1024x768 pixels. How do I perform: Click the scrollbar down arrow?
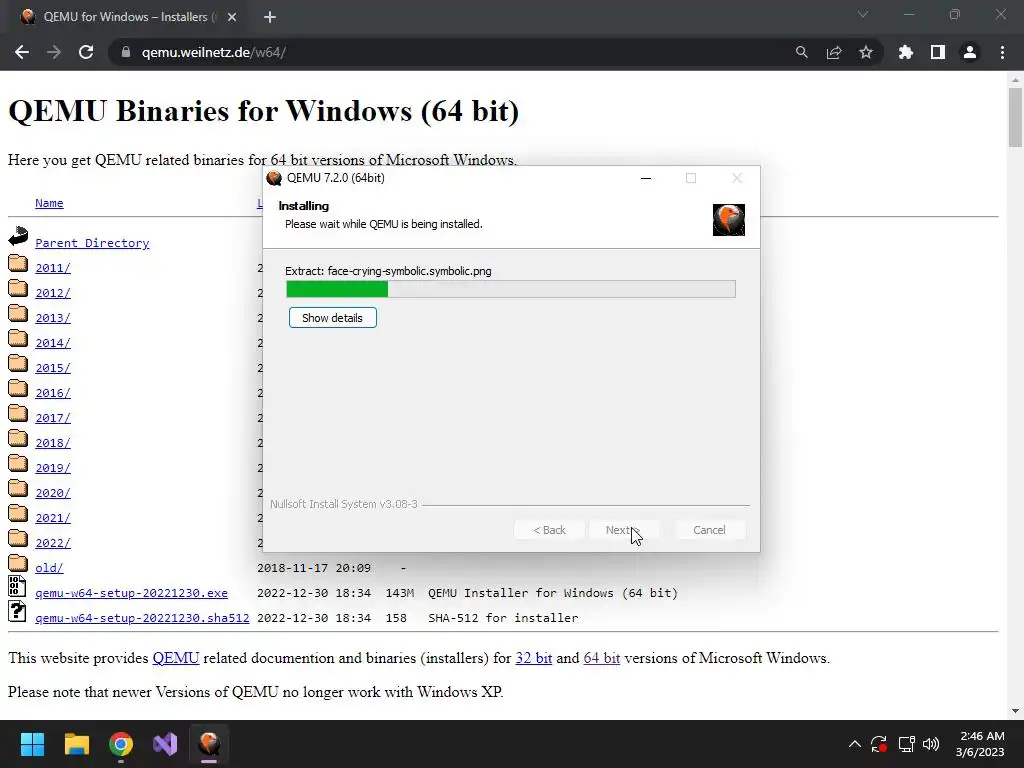point(1015,711)
